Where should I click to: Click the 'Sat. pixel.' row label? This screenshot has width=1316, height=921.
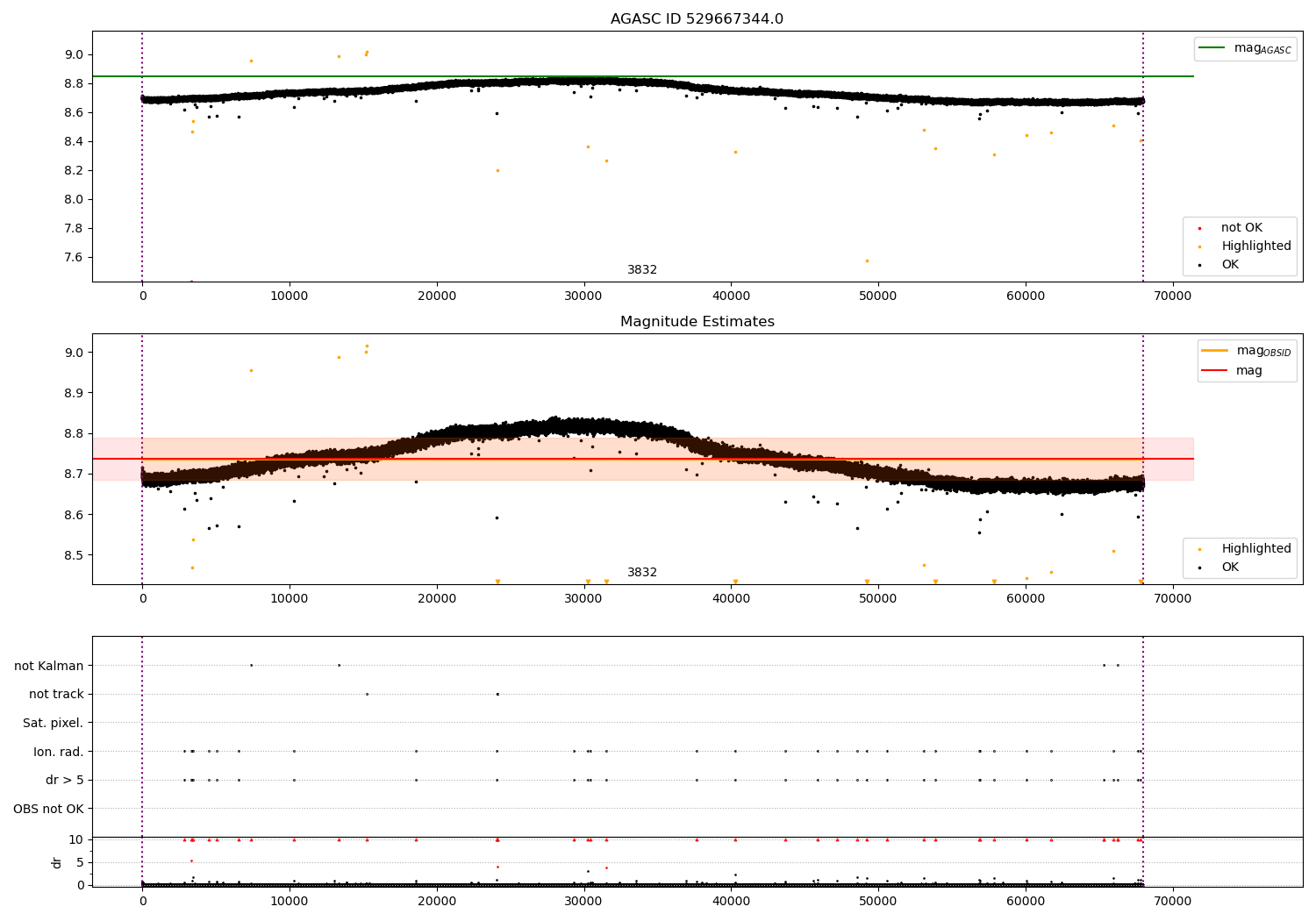(54, 723)
